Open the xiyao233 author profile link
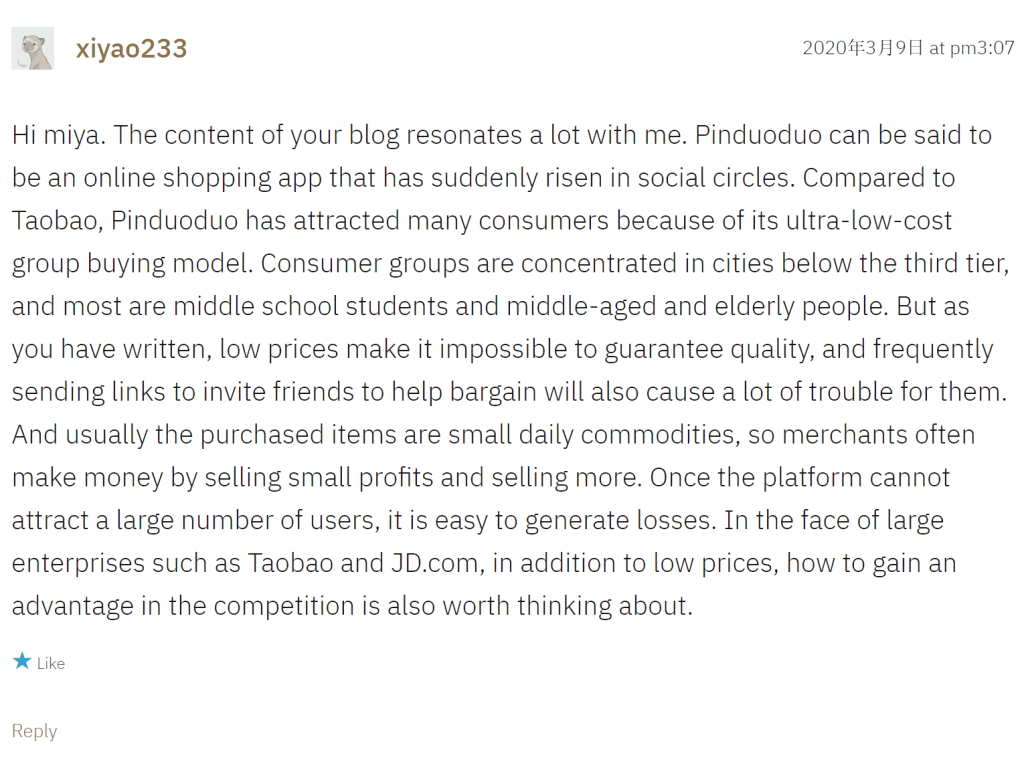The width and height of the screenshot is (1024, 778). click(131, 49)
